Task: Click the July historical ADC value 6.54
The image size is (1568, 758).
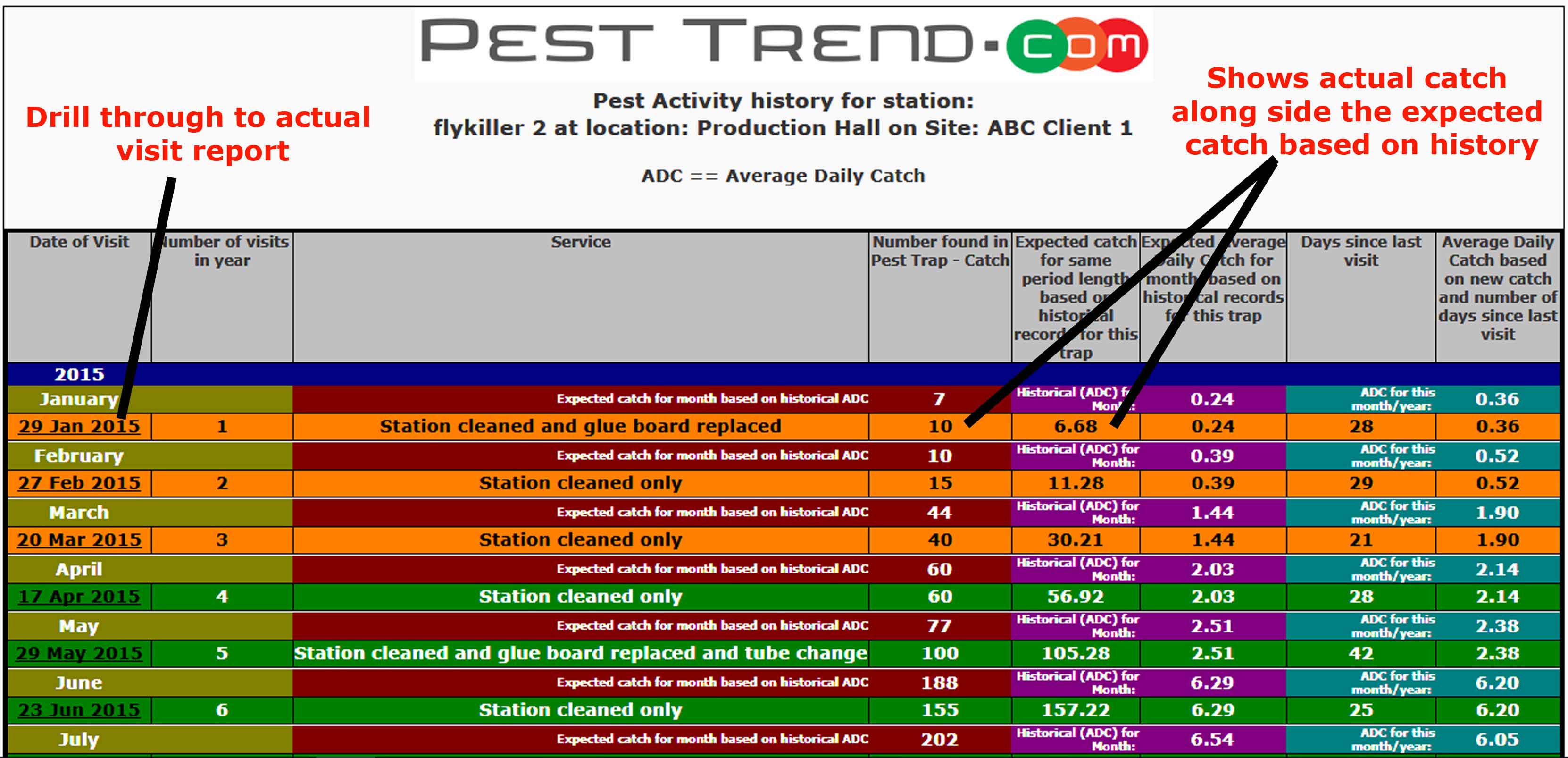Action: (x=1212, y=739)
